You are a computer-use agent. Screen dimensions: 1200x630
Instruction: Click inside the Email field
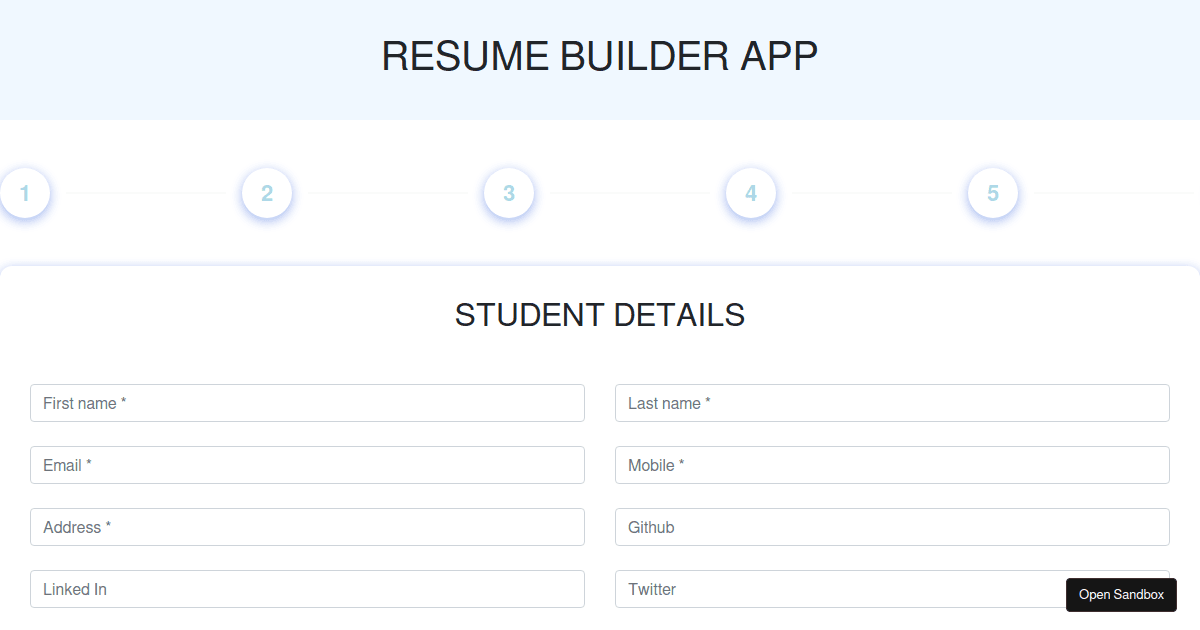pos(307,465)
